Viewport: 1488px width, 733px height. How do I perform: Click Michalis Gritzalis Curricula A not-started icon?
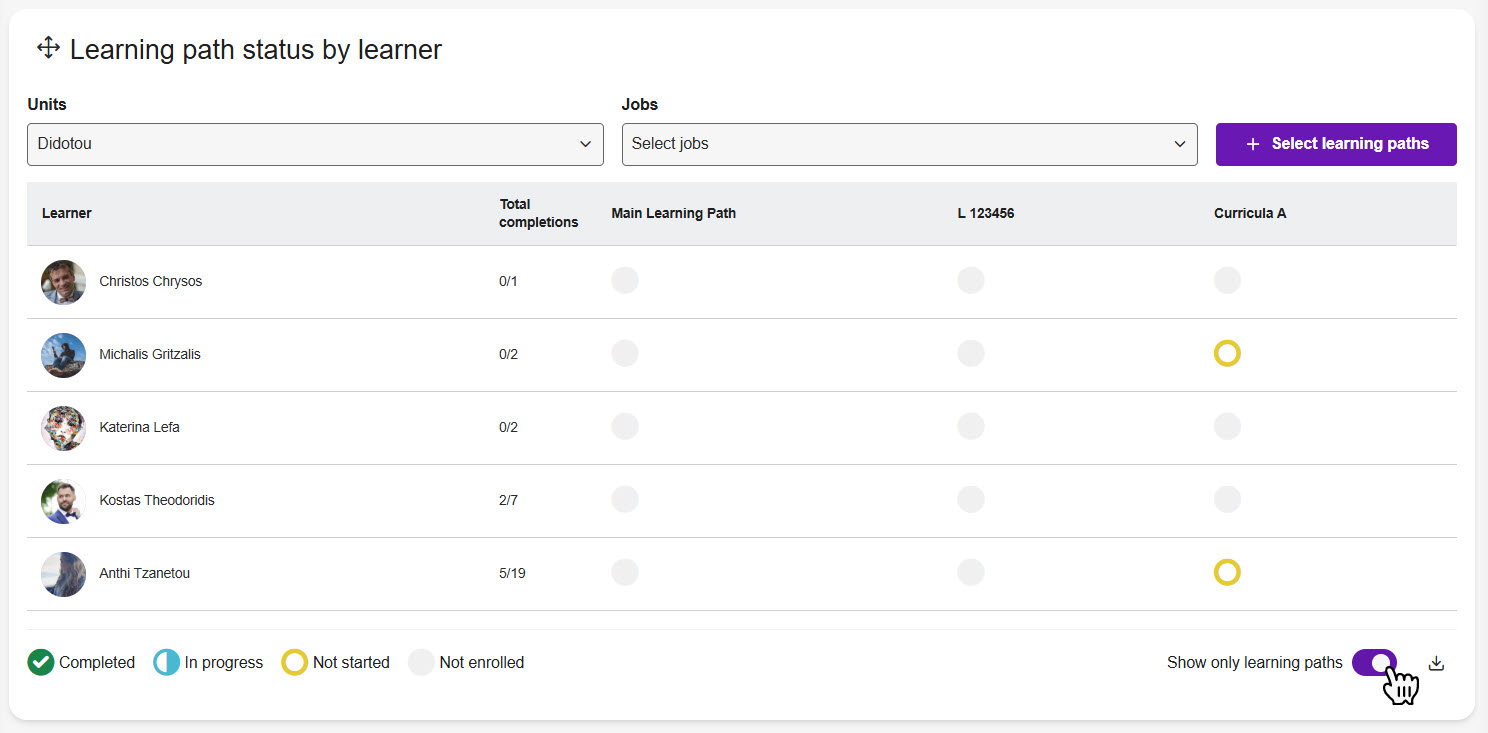tap(1227, 353)
